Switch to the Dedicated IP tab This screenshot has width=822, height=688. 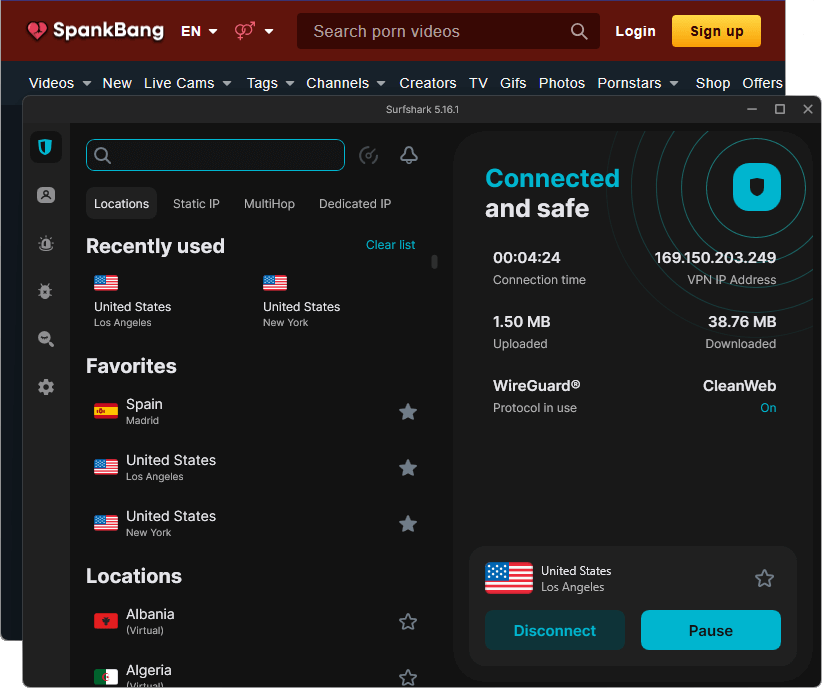click(355, 203)
